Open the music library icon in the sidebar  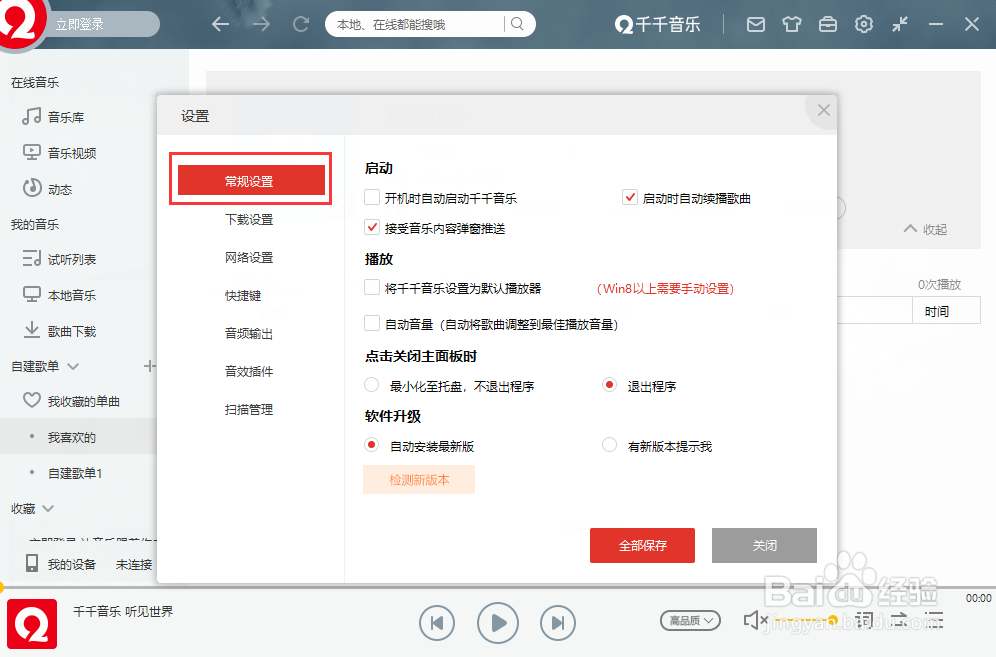[x=30, y=116]
